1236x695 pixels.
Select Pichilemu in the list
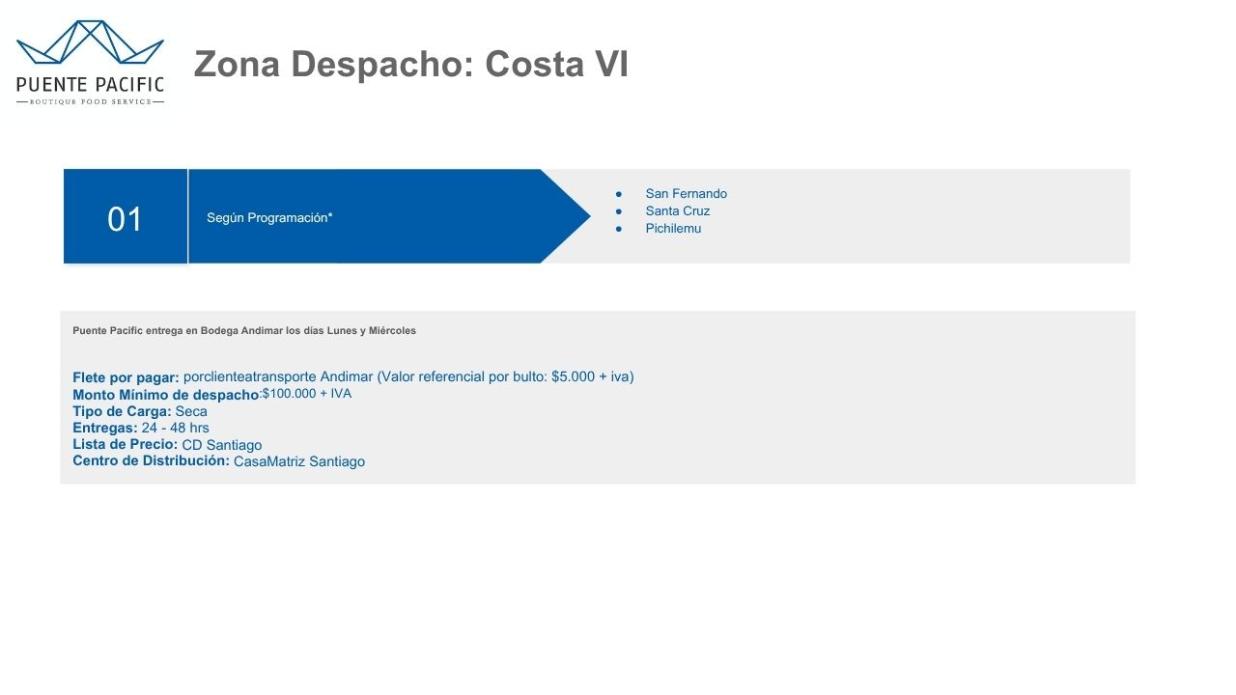point(673,229)
